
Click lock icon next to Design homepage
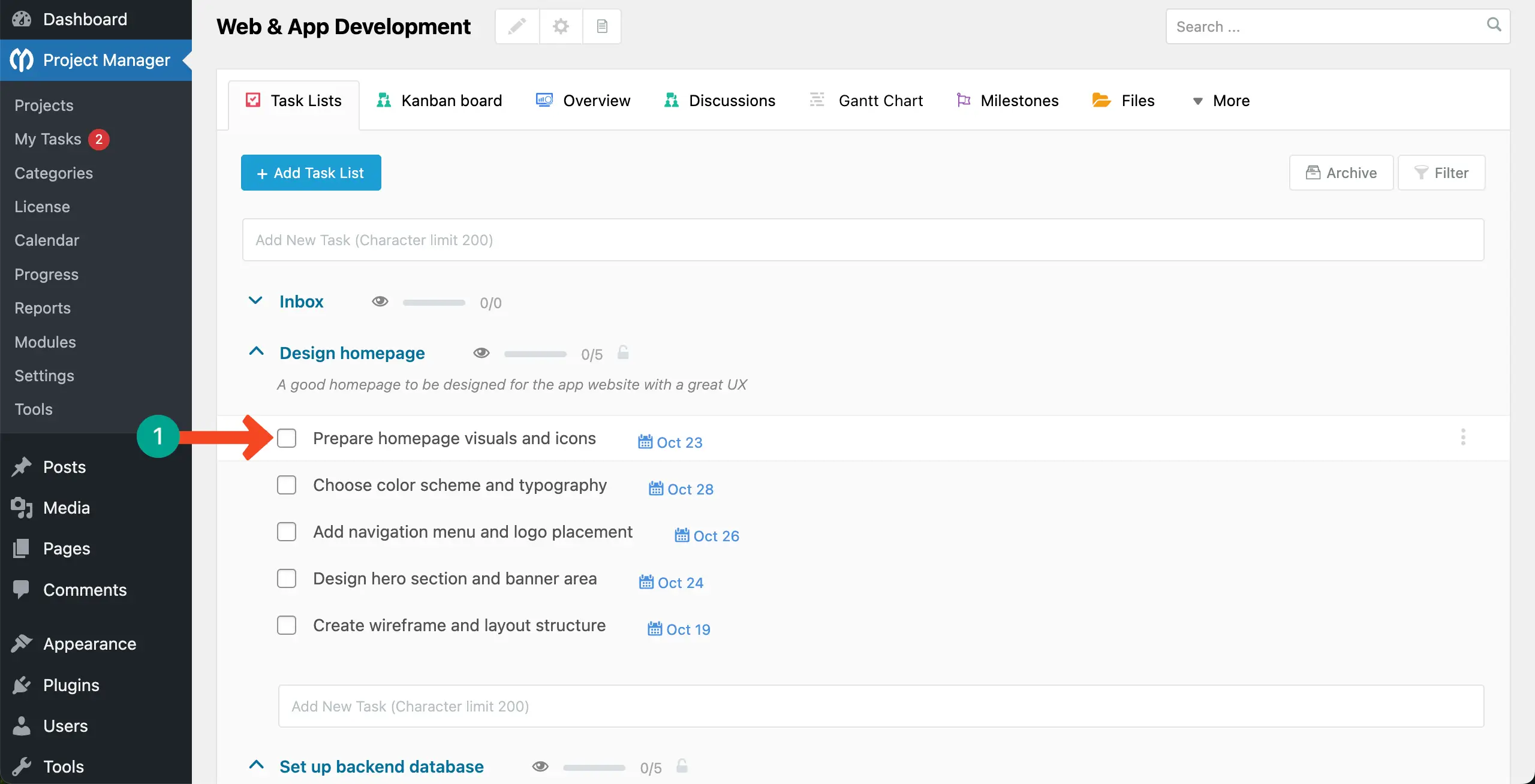pos(623,352)
